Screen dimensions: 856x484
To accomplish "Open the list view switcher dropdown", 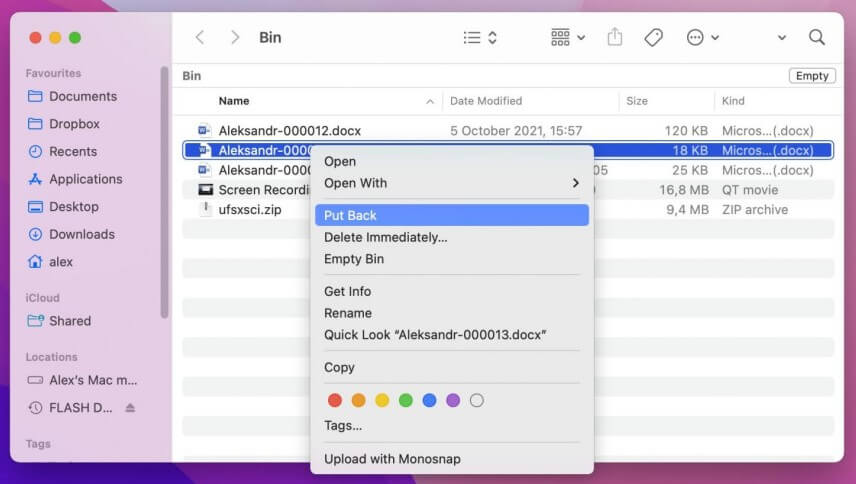I will coord(480,38).
